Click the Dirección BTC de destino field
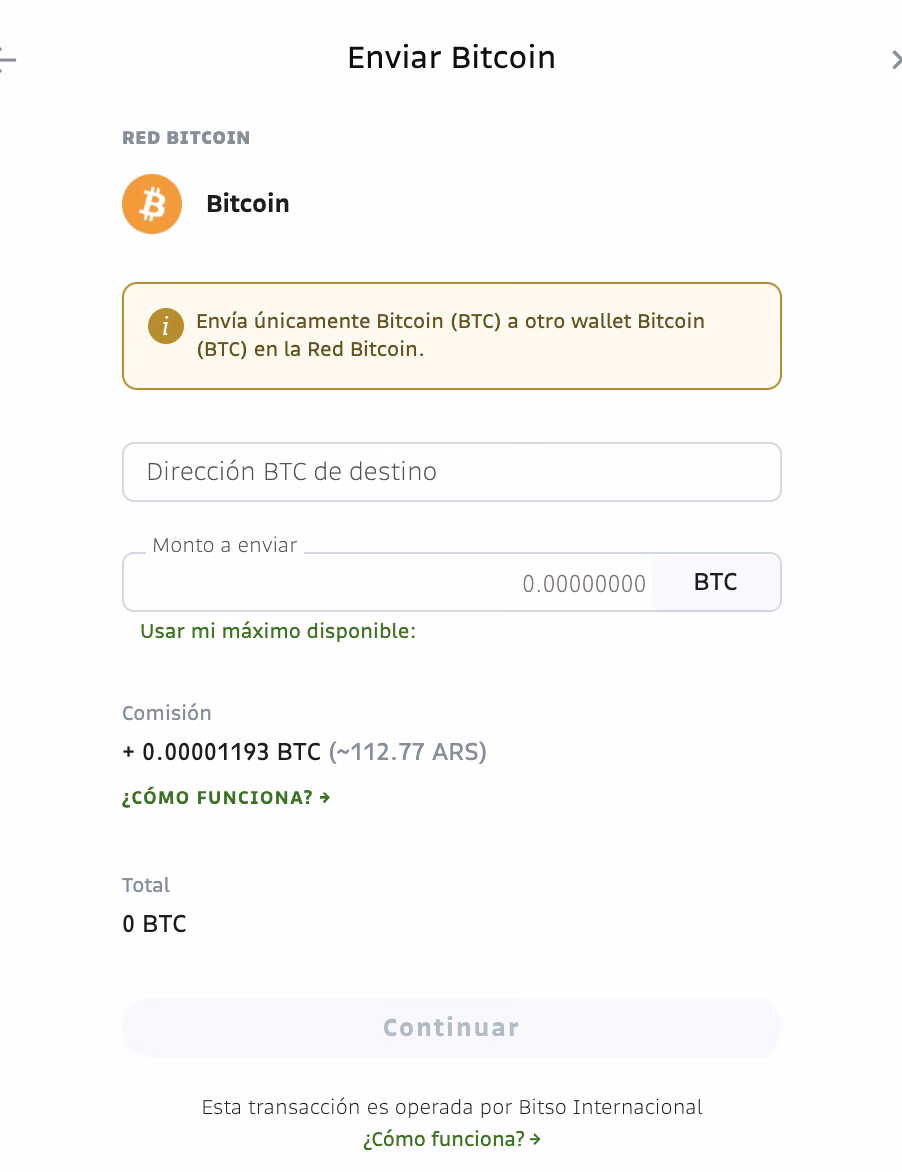 point(451,471)
